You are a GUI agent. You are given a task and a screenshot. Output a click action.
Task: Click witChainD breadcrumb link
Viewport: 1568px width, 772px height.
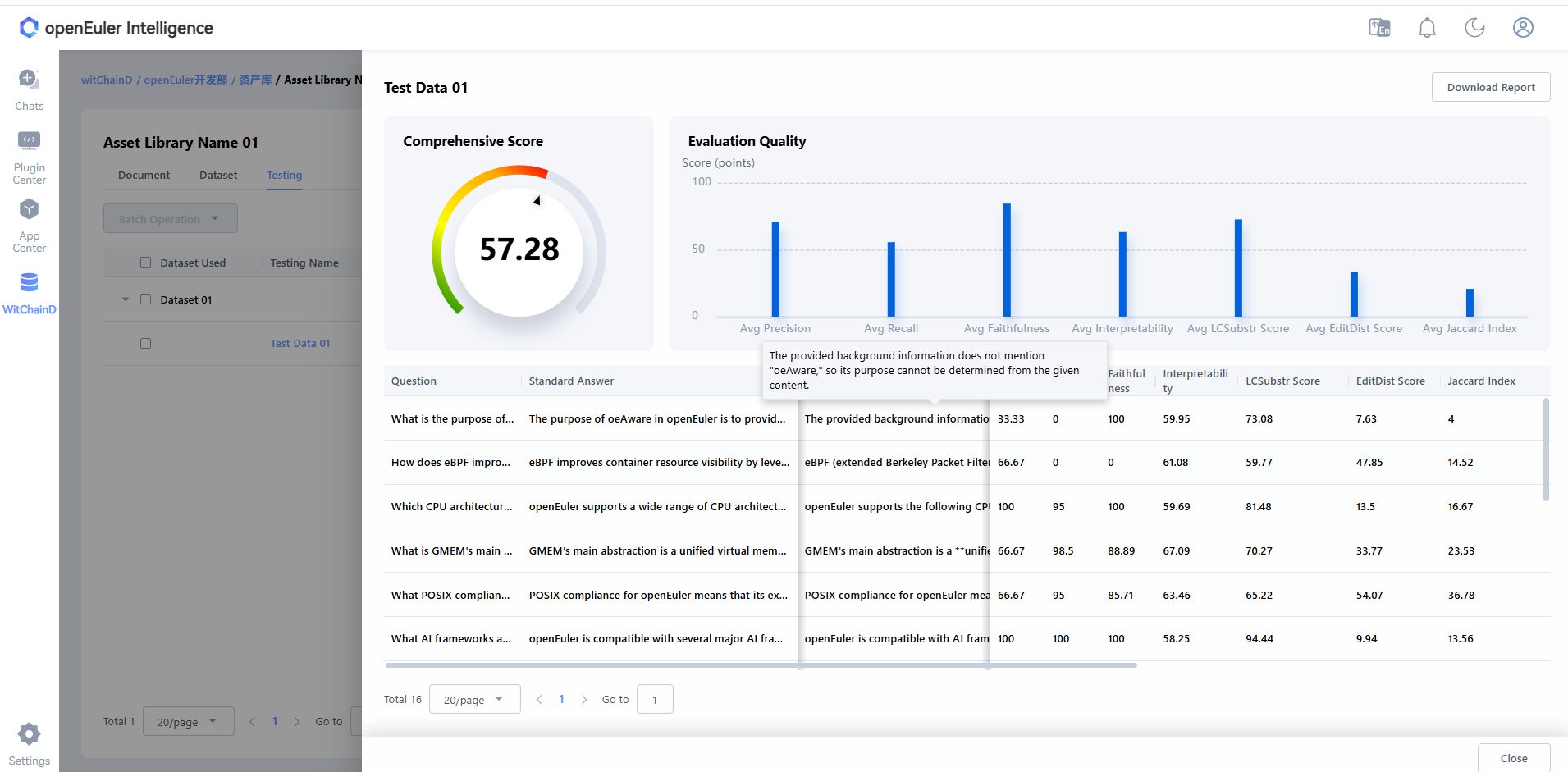107,80
